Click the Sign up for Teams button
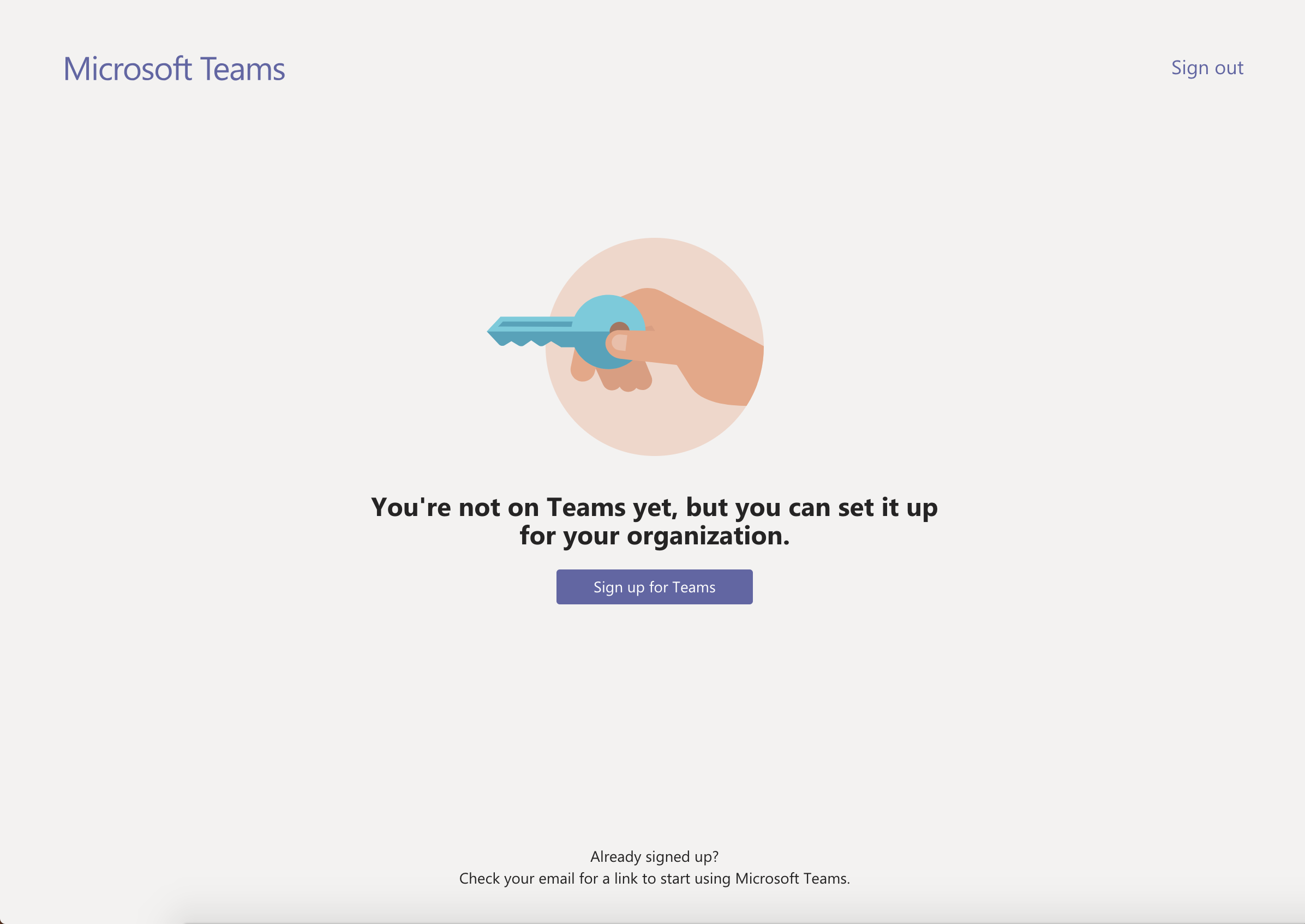Screen dimensions: 1305x924 click(654, 586)
